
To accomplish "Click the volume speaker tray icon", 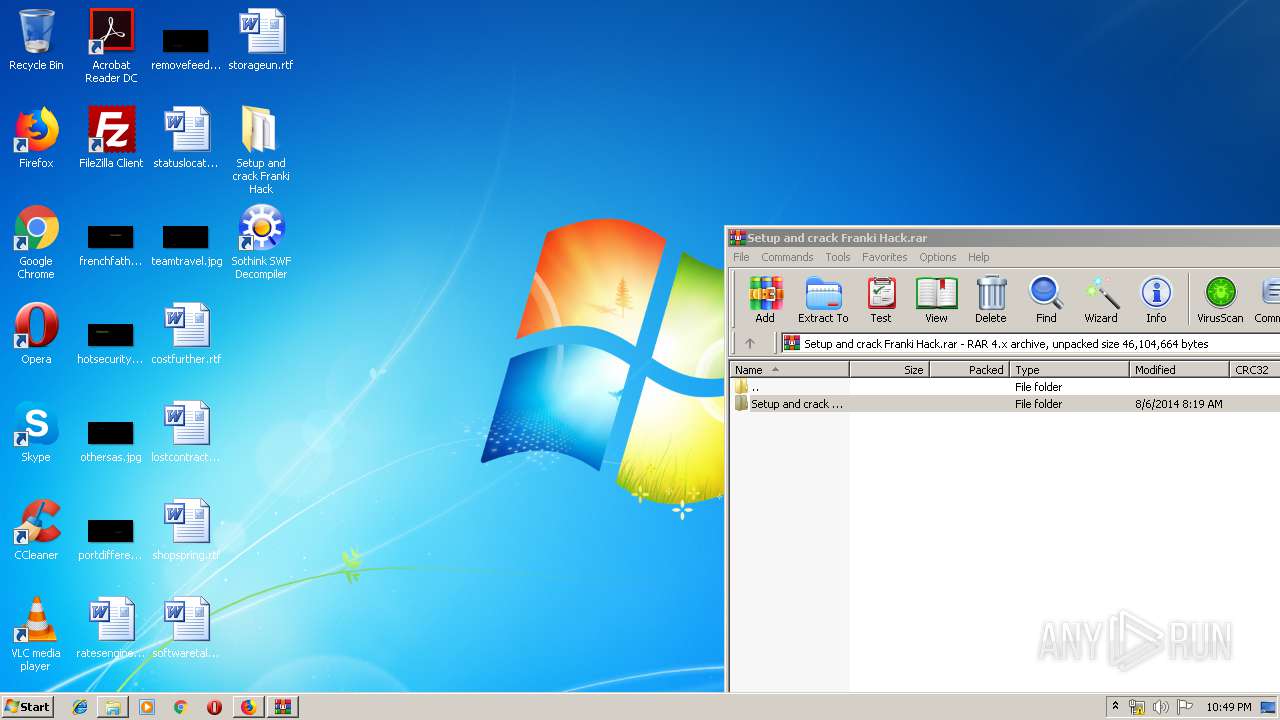I will tap(1160, 707).
